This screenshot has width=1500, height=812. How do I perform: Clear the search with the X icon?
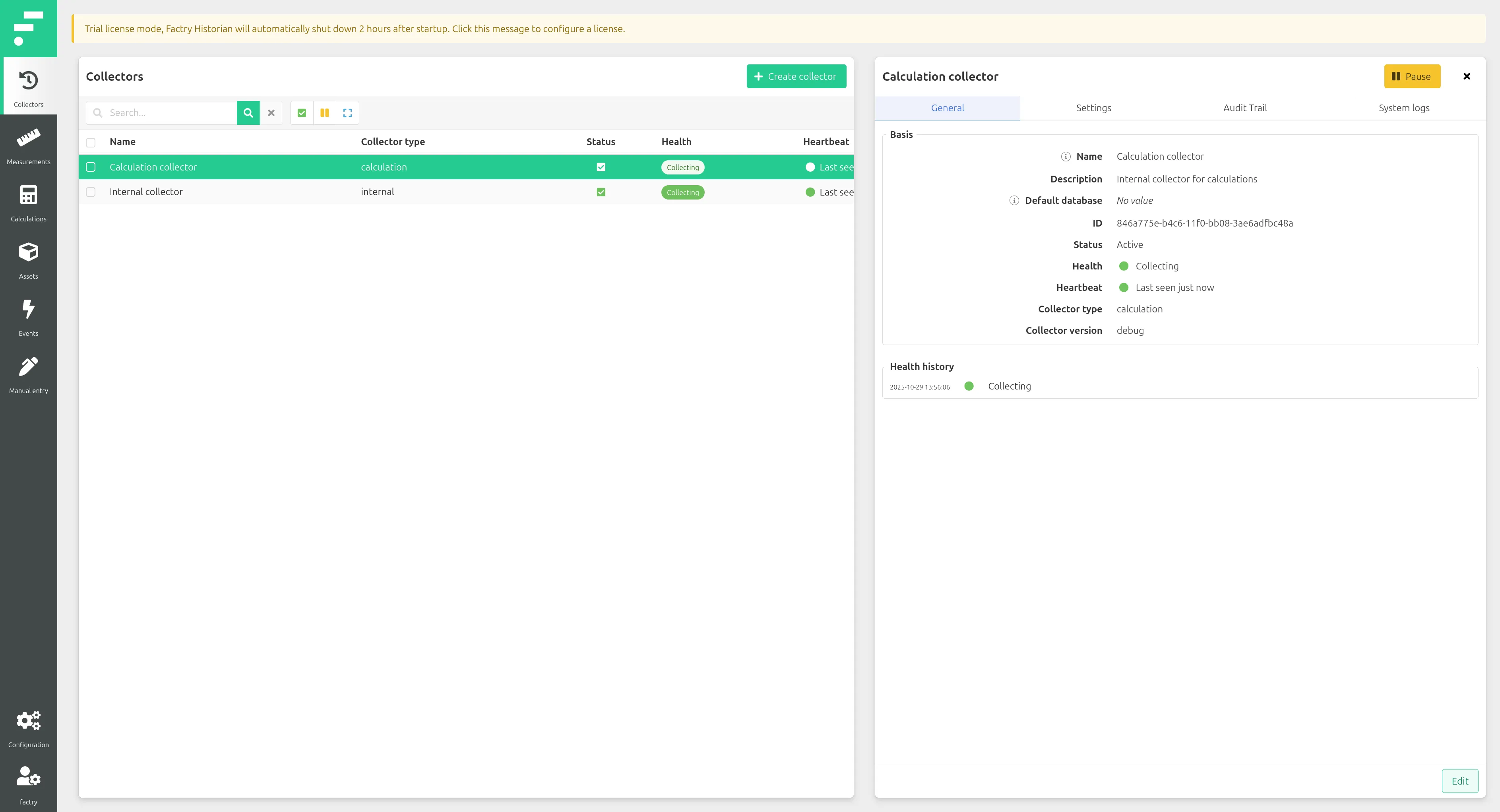(271, 113)
